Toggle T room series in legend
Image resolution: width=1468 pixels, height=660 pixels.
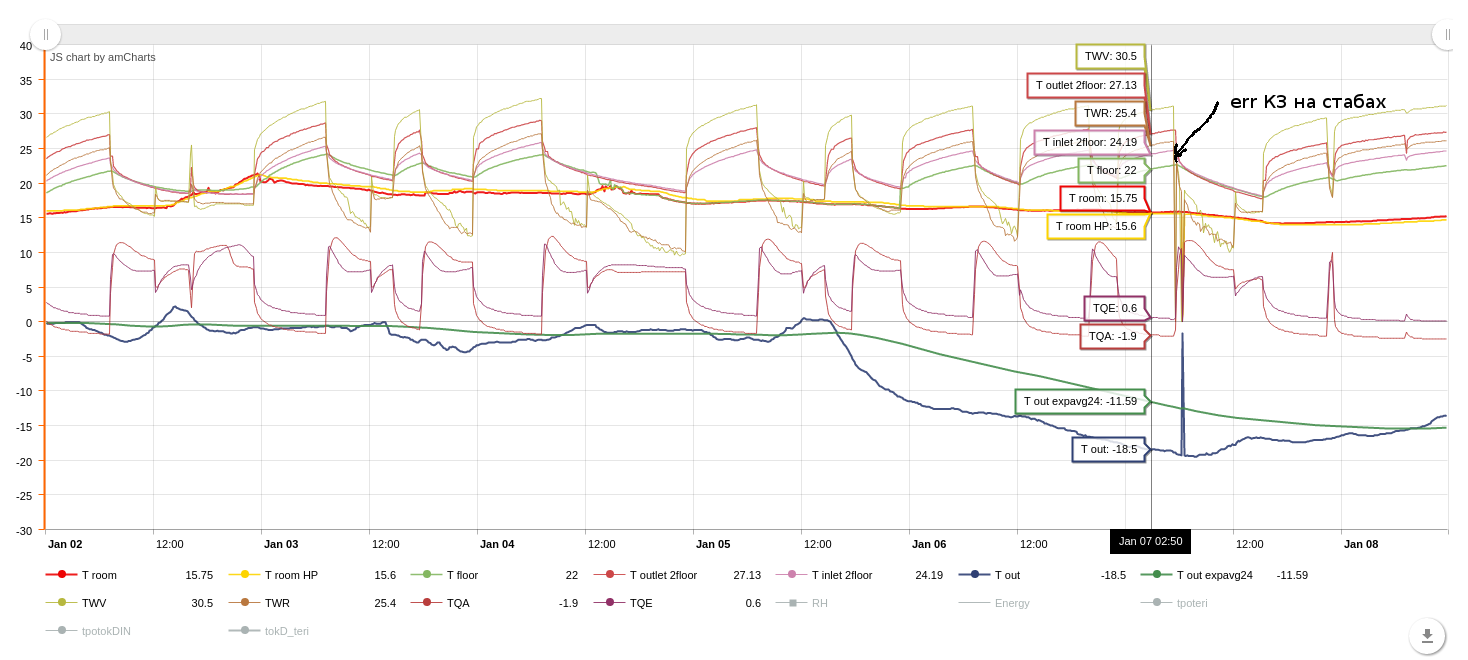coord(129,575)
